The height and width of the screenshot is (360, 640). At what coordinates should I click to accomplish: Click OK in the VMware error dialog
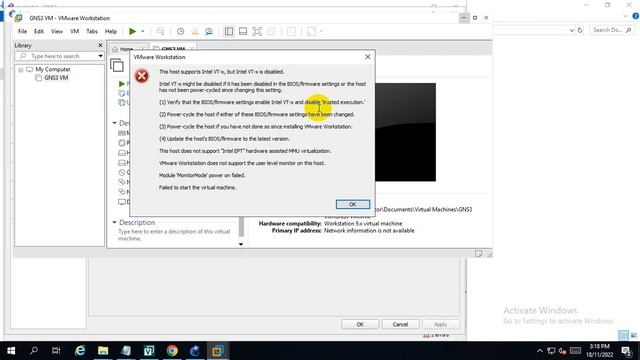(353, 204)
